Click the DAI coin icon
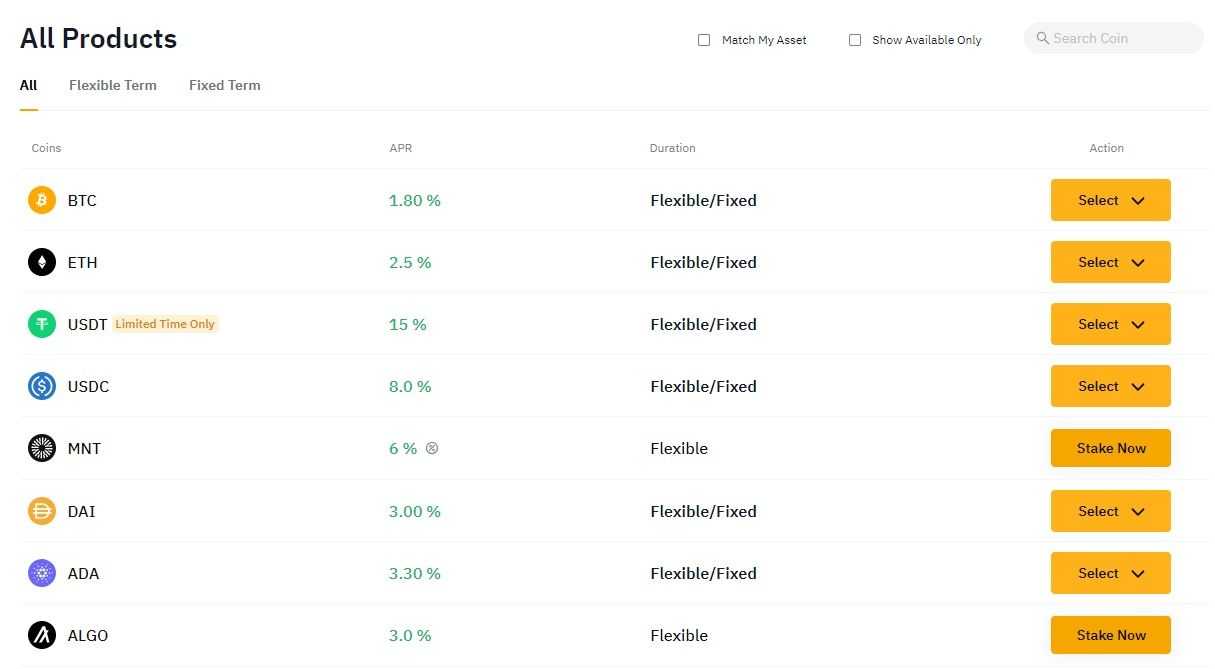Viewport: 1215px width, 669px height. coord(41,511)
